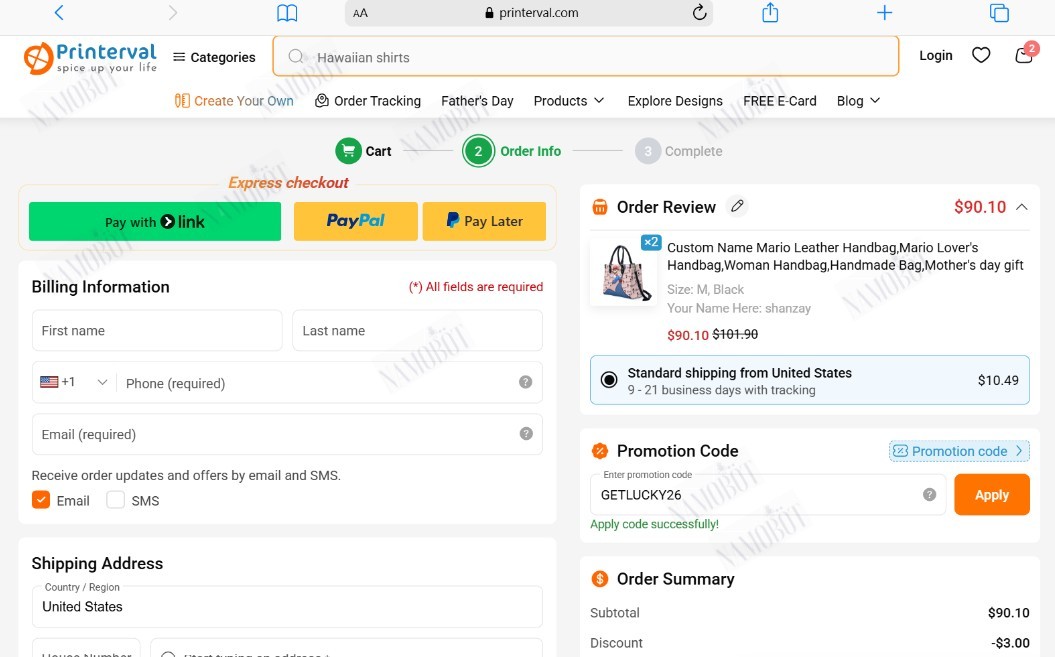This screenshot has height=657, width=1055.
Task: Click the Apply promotion button
Action: pyautogui.click(x=992, y=495)
